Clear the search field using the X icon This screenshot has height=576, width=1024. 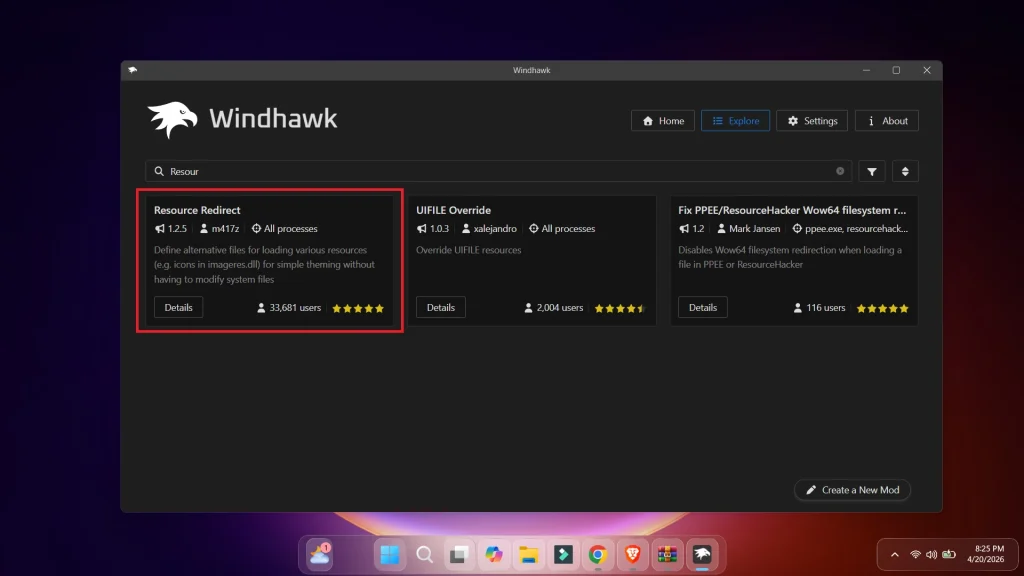(840, 171)
